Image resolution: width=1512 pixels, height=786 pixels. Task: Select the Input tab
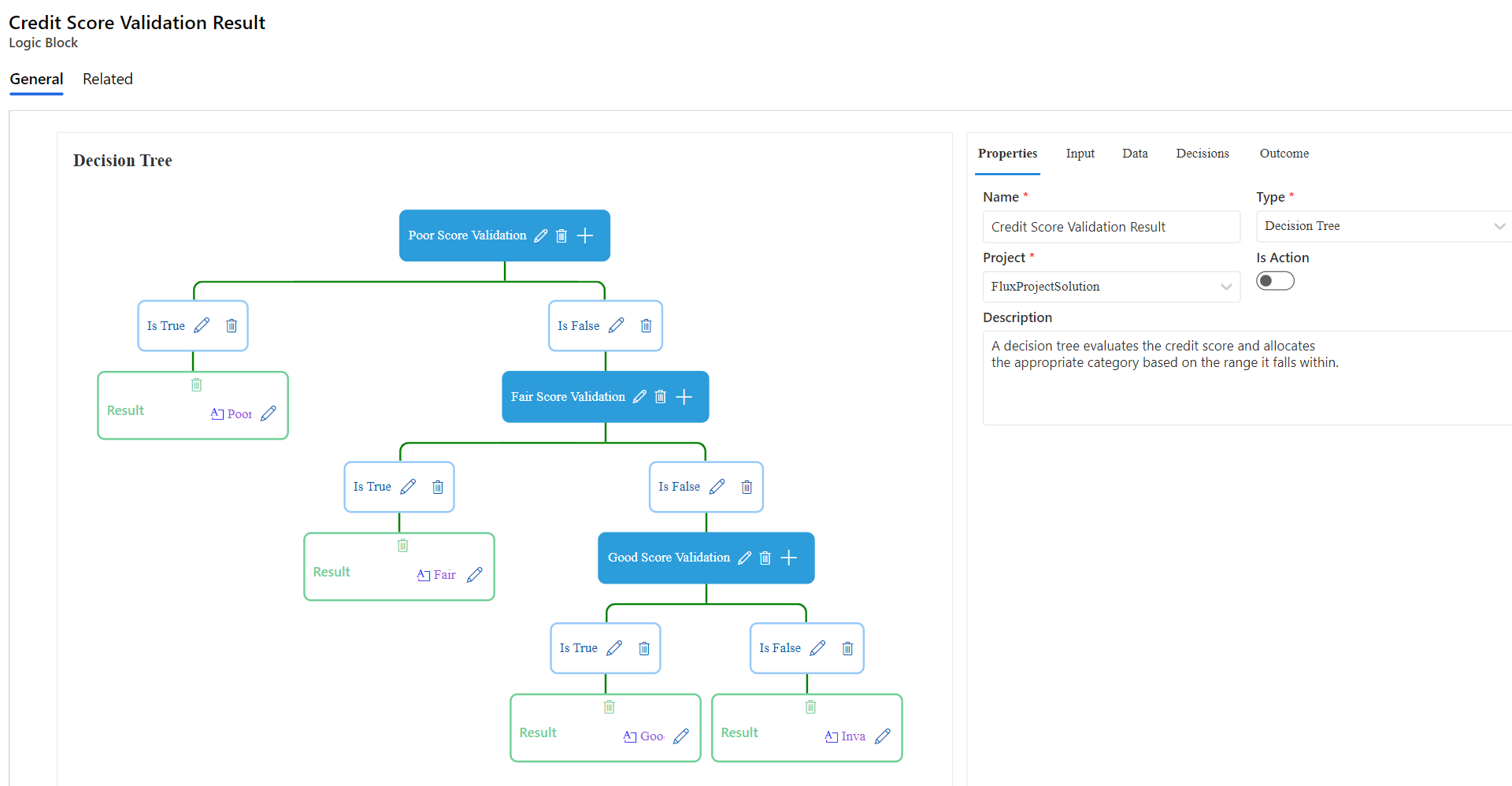pos(1080,154)
